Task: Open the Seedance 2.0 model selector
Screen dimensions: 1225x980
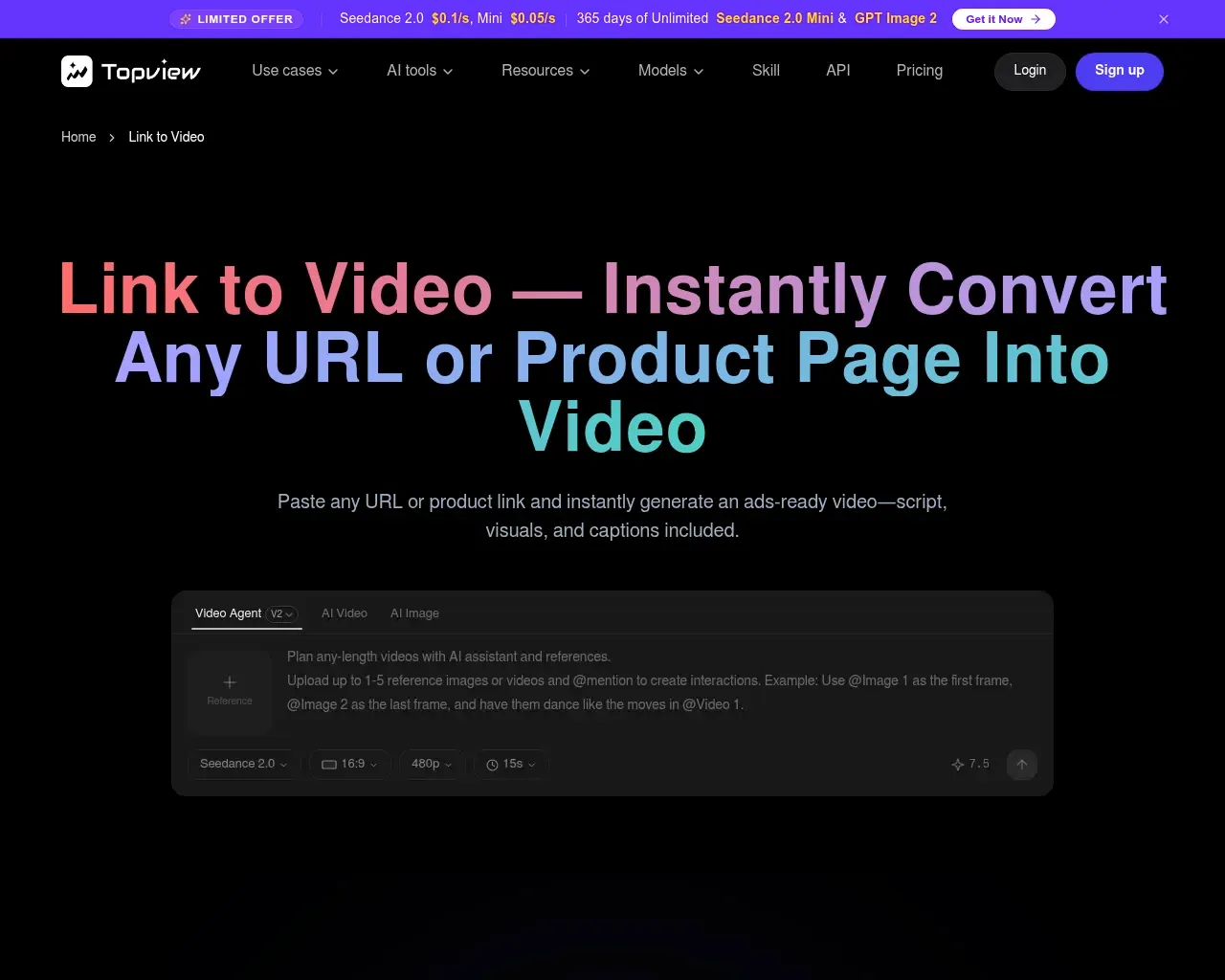Action: tap(244, 764)
